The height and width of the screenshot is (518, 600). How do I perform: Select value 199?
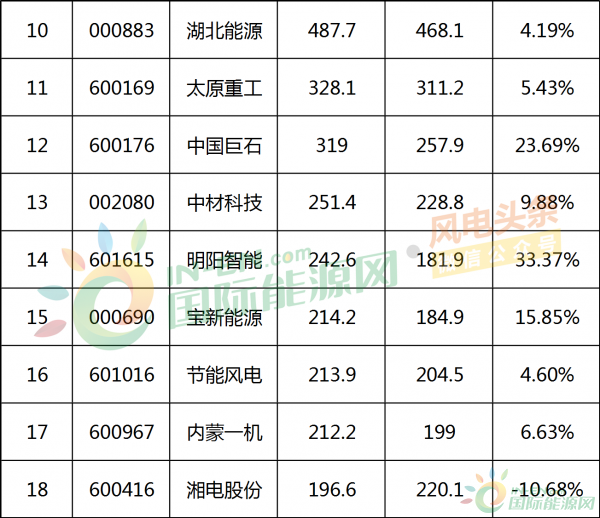tap(440, 432)
